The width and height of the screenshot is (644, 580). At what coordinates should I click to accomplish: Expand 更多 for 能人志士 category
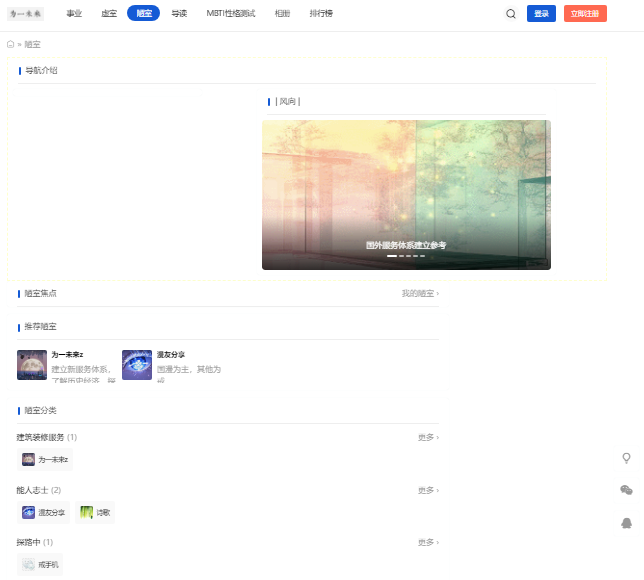[x=428, y=490]
